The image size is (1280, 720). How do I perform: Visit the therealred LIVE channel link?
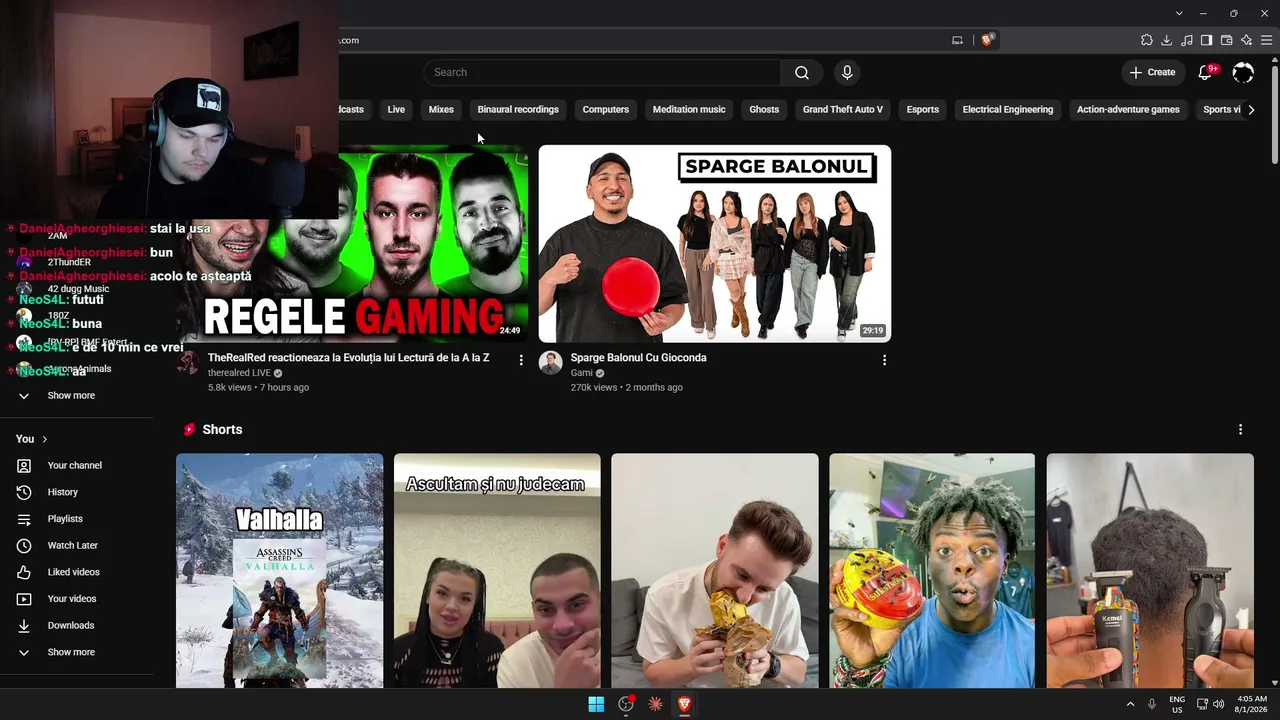click(x=240, y=373)
